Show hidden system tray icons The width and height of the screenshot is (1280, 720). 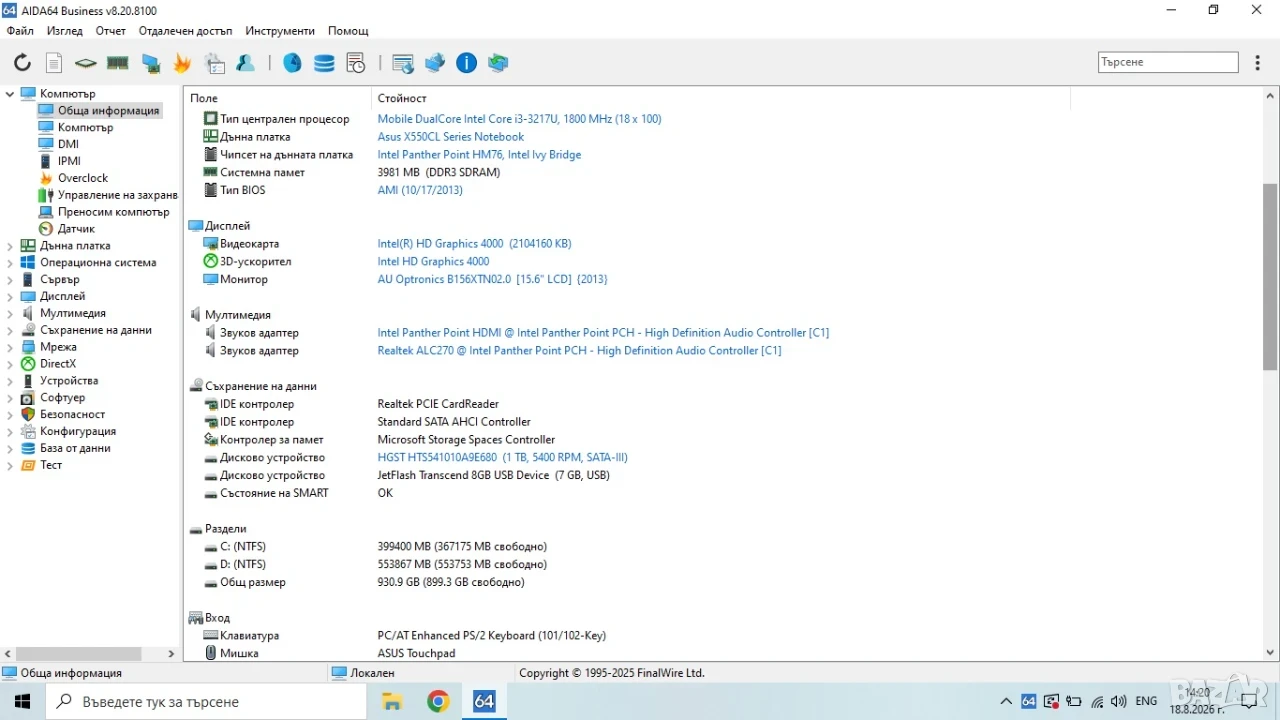click(x=1006, y=702)
